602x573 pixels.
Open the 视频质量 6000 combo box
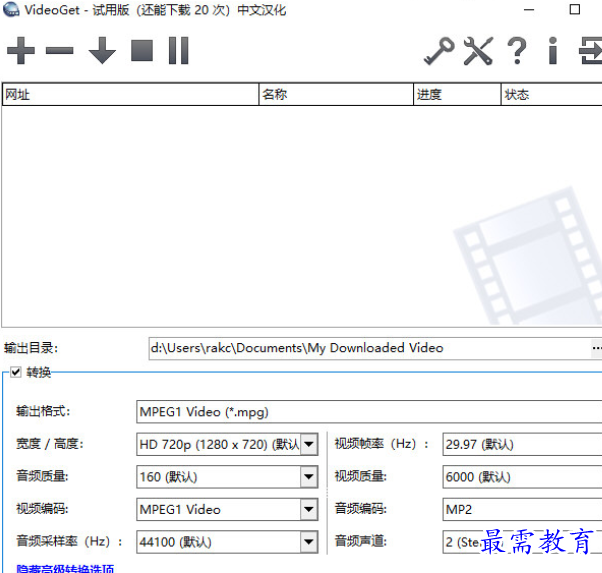point(522,477)
